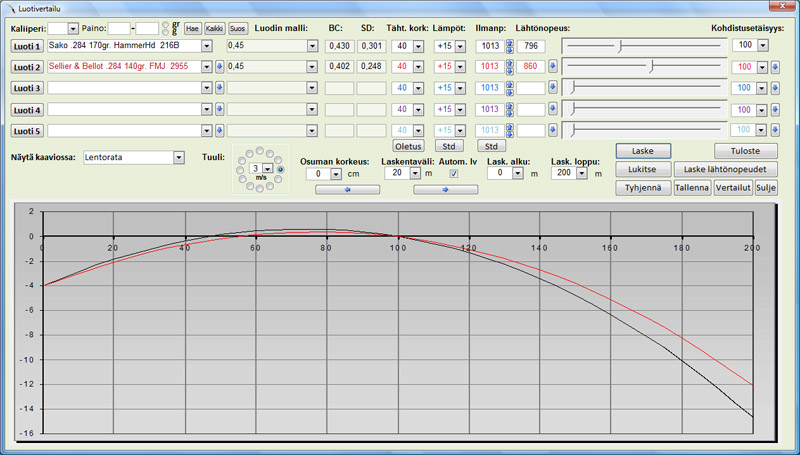Screen dimensions: 800x455
Task: Click blue arrow after Luoti 2 Kohdistusetäisyys dropdown
Action: coord(774,67)
